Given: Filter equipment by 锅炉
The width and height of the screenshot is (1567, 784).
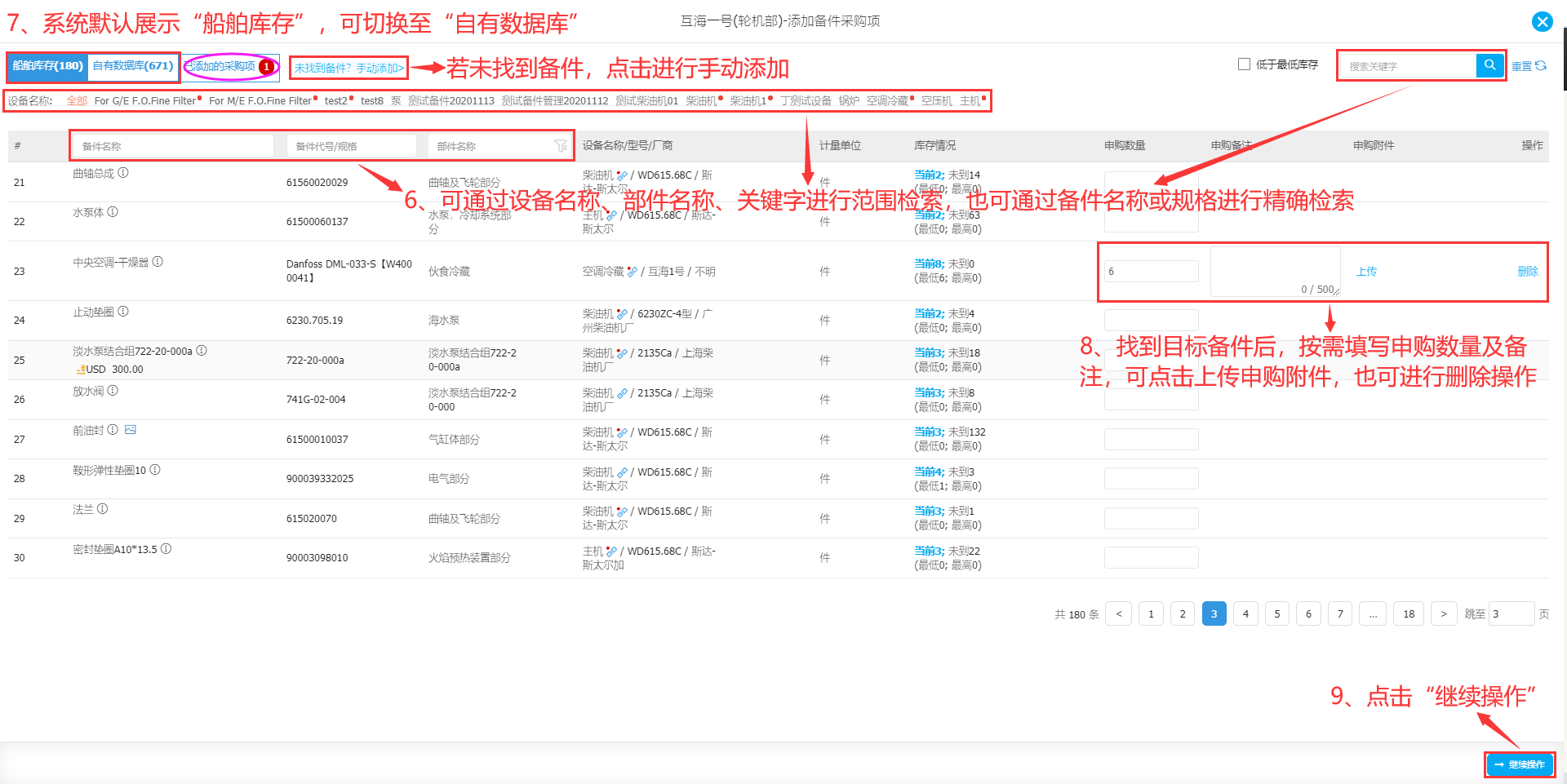Looking at the screenshot, I should [849, 101].
